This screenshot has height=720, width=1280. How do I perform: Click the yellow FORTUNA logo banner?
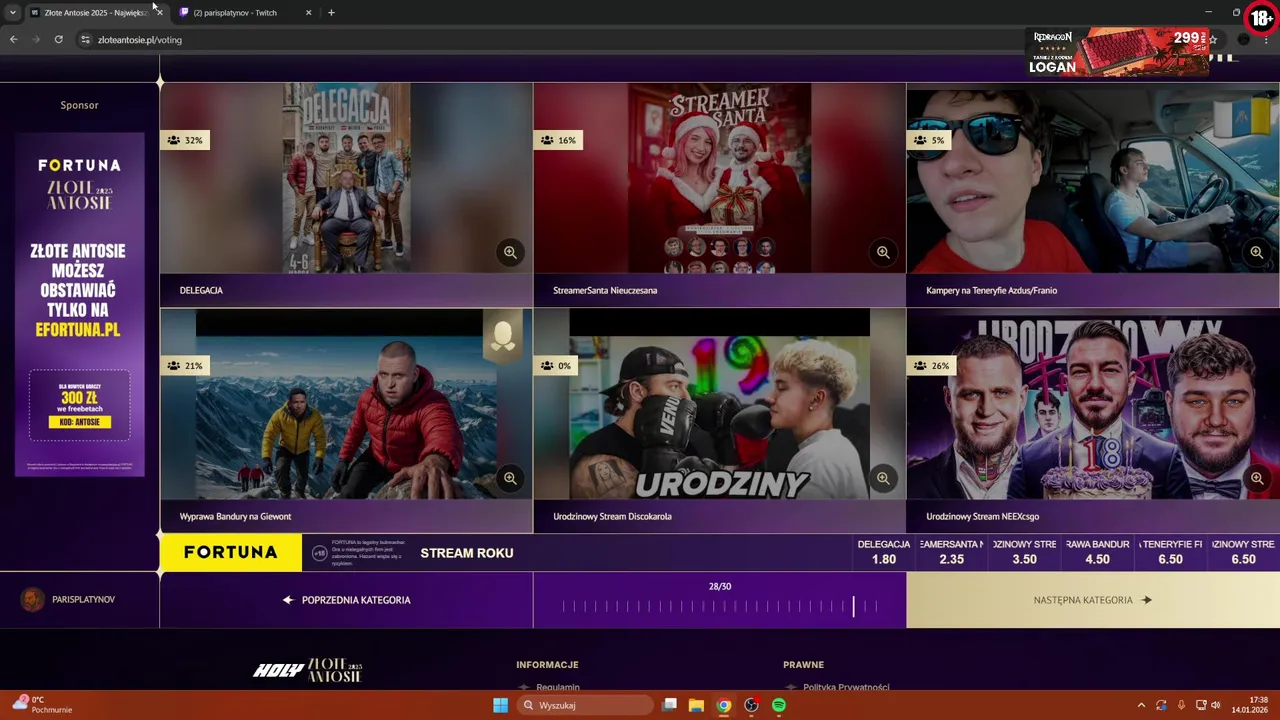pyautogui.click(x=231, y=552)
